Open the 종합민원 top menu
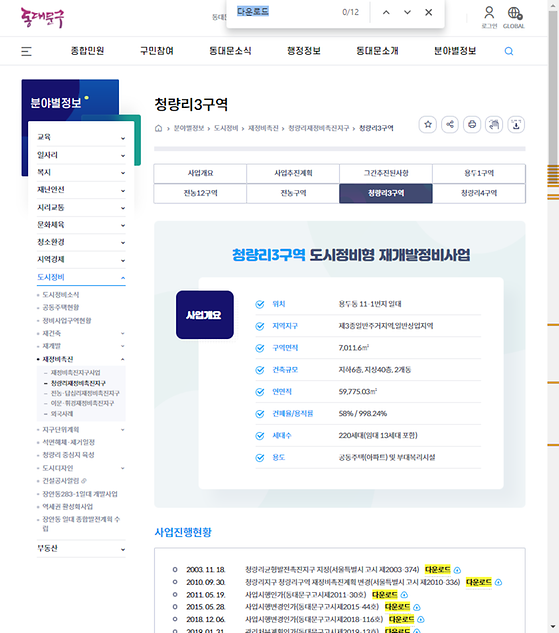 pyautogui.click(x=88, y=51)
